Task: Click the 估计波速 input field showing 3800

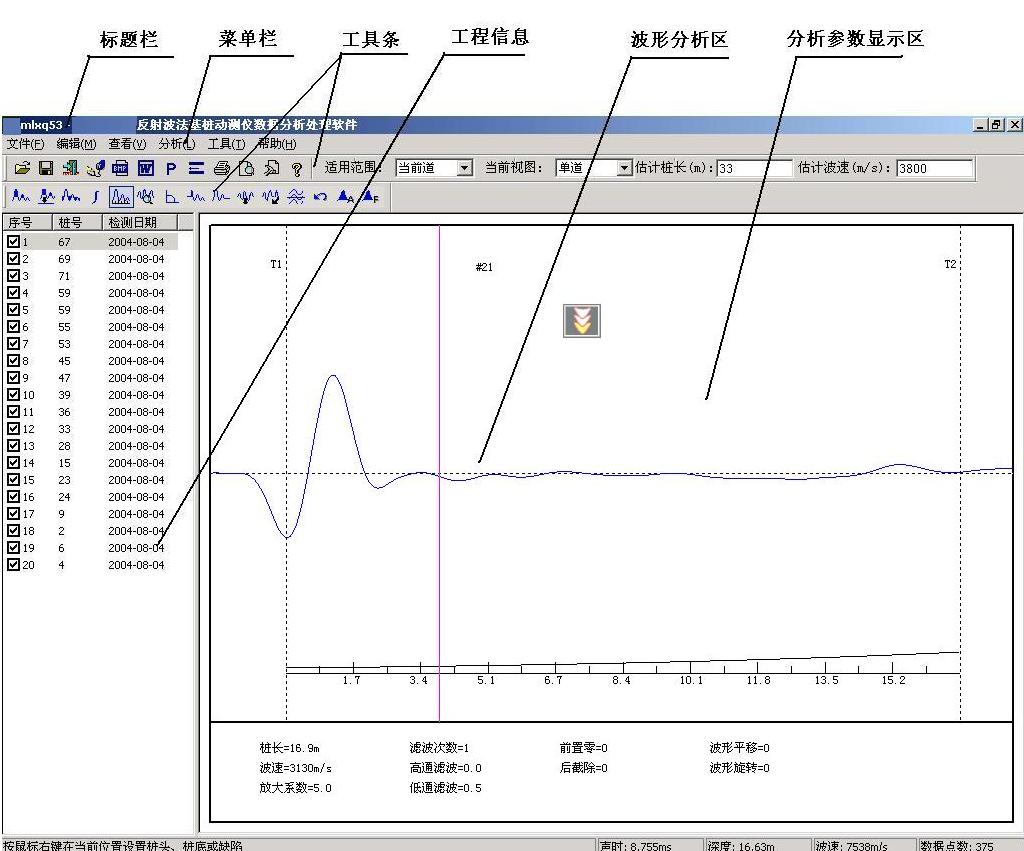Action: point(933,168)
